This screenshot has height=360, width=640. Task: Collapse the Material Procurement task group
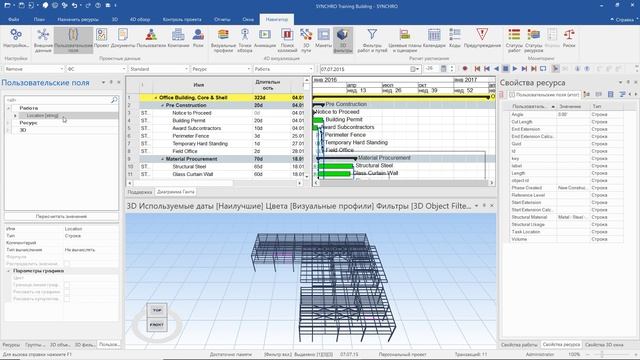pyautogui.click(x=162, y=159)
